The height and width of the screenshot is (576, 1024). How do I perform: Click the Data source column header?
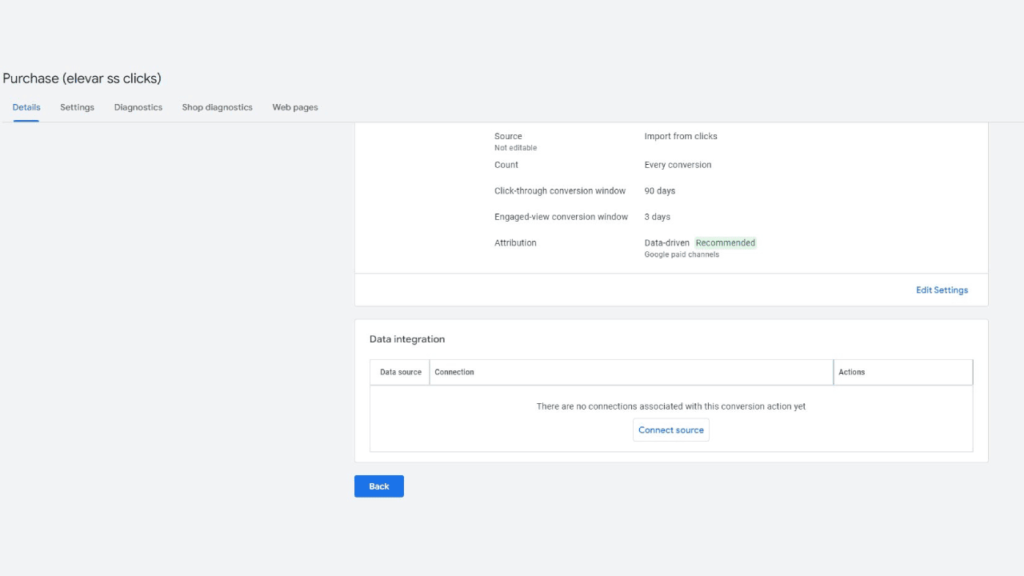click(400, 372)
